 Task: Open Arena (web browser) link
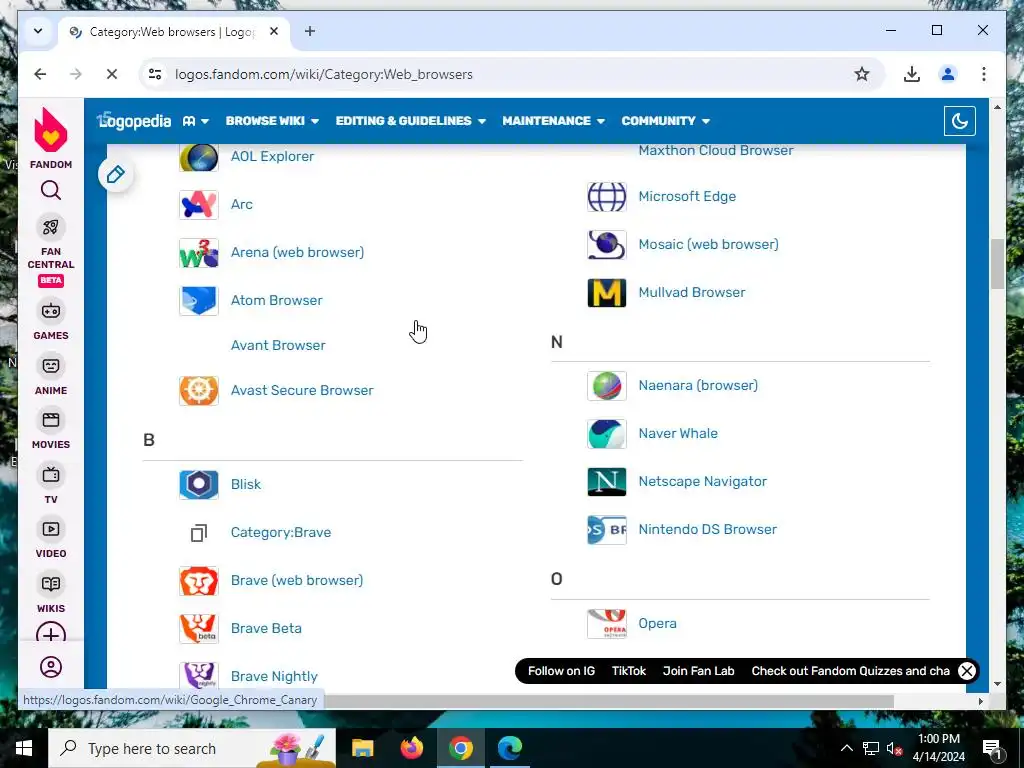coord(297,253)
